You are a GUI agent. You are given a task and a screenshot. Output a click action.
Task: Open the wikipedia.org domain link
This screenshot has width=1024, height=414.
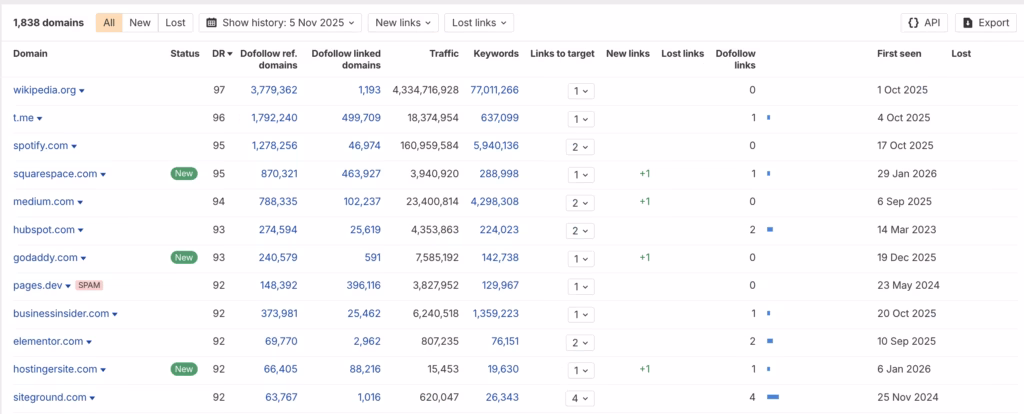44,90
